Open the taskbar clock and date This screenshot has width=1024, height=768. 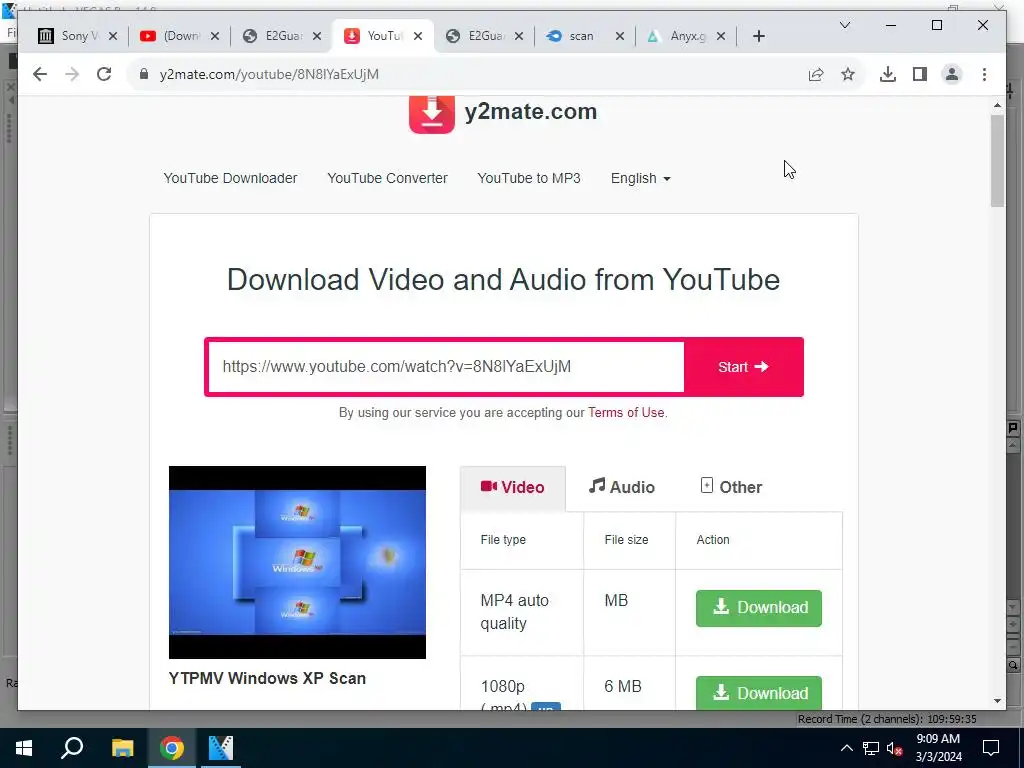click(x=938, y=748)
